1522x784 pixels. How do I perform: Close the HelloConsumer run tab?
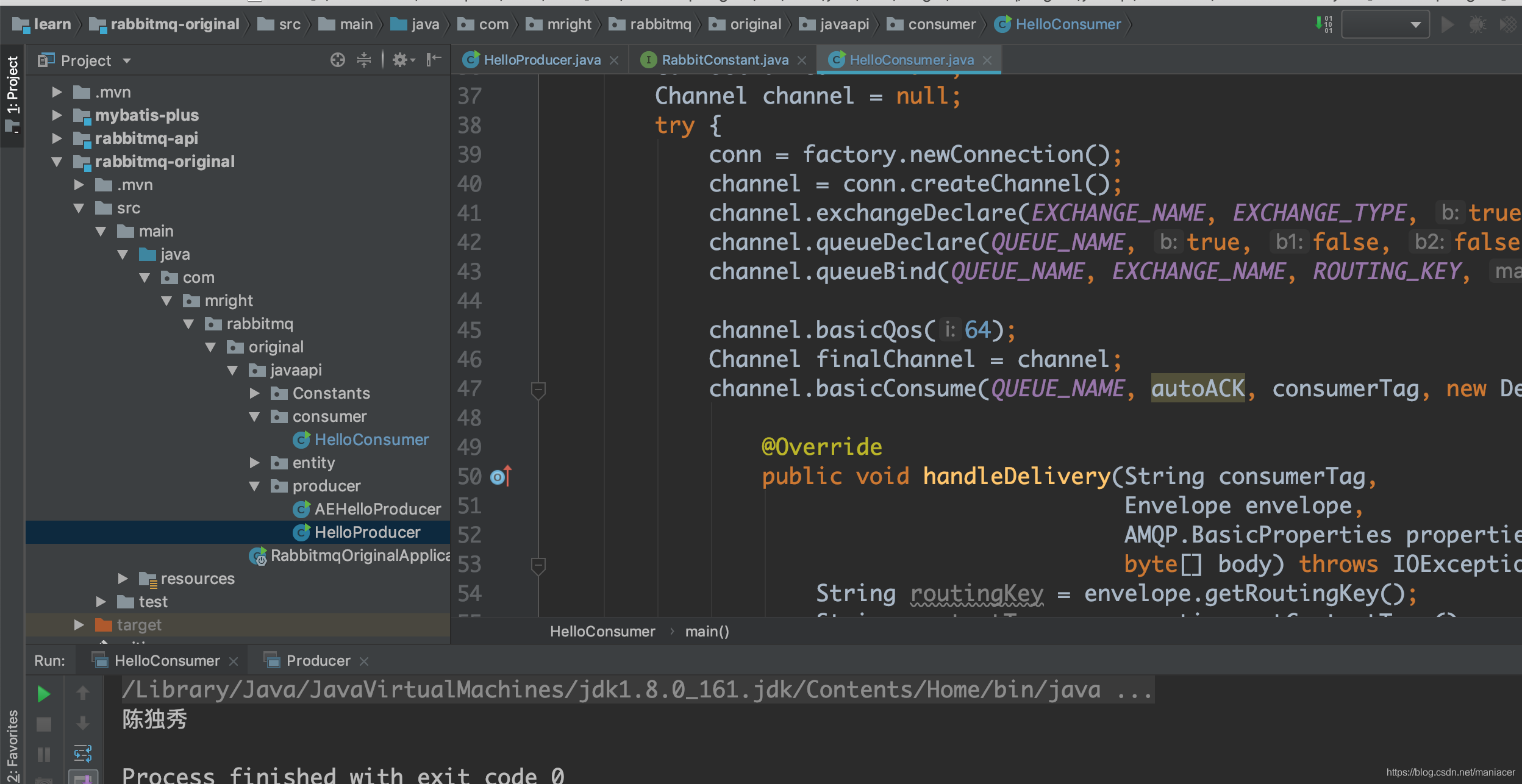tap(233, 661)
